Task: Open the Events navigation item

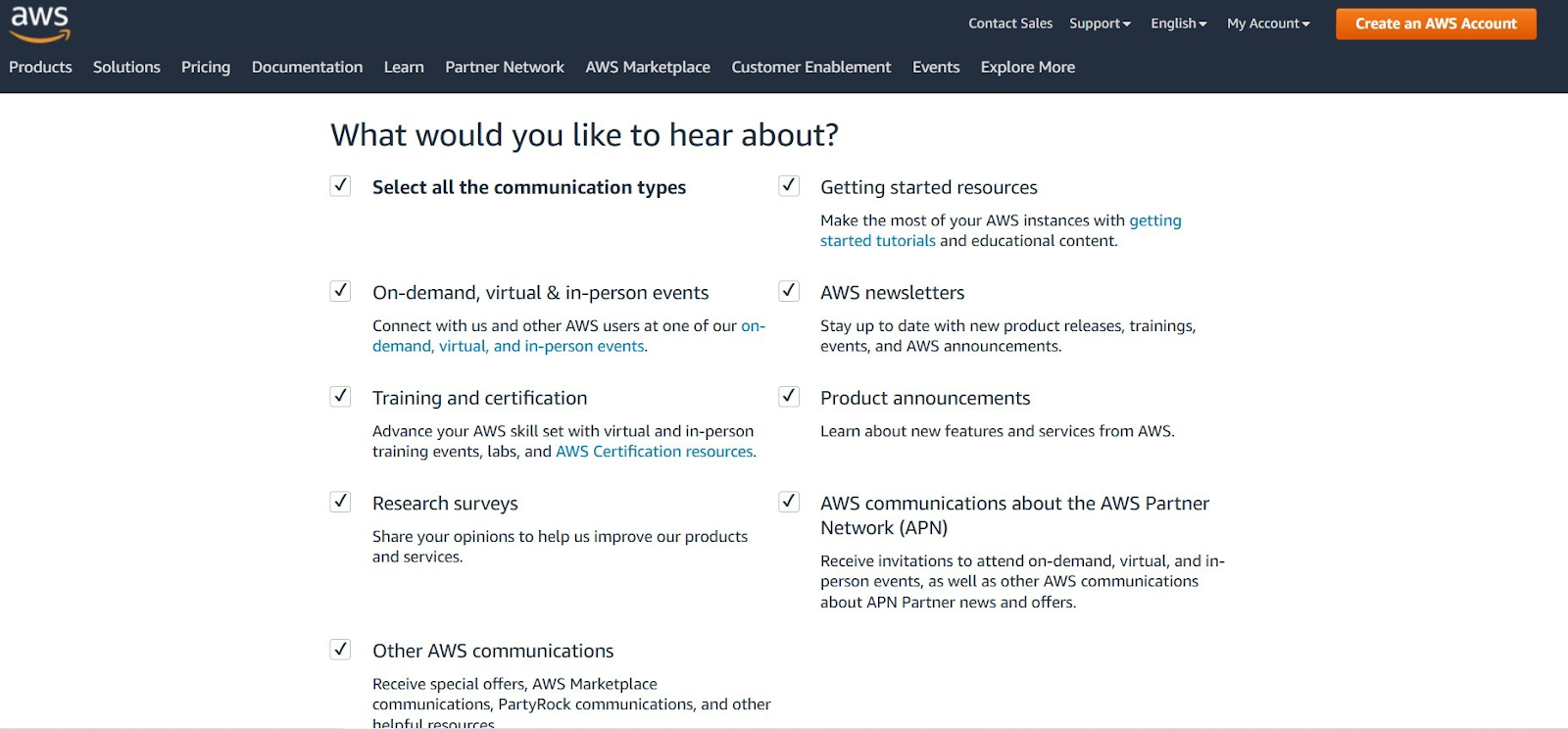Action: [x=936, y=67]
